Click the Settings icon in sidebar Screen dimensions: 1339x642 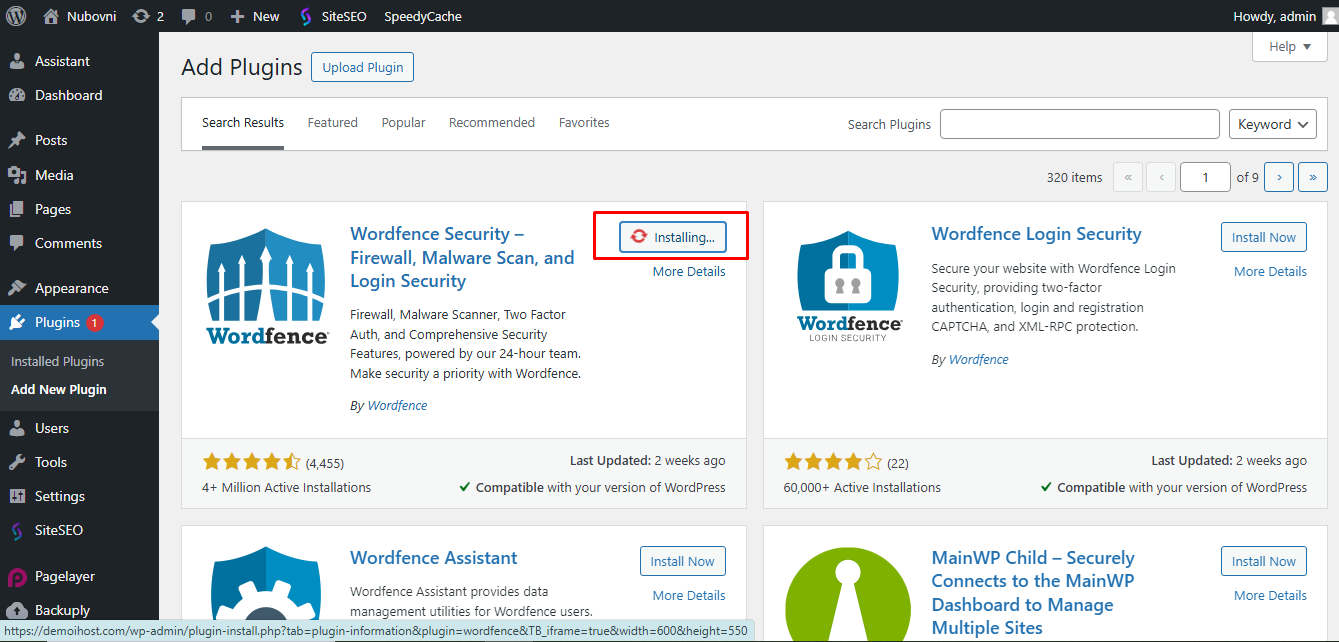click(17, 496)
